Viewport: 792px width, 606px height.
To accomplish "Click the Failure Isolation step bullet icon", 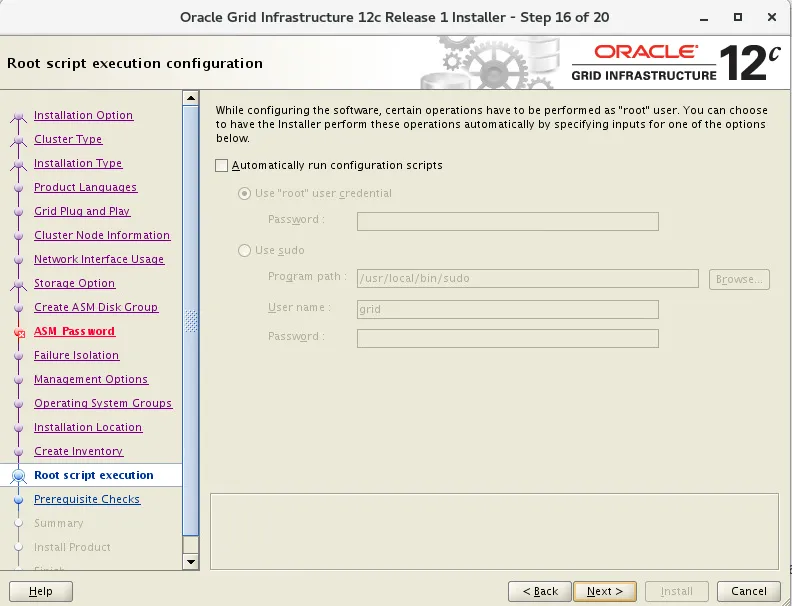I will point(19,356).
